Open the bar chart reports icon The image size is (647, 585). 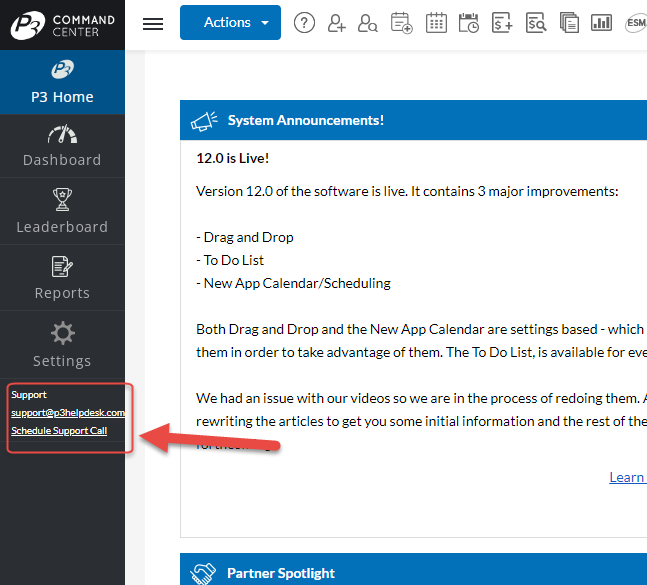tap(601, 23)
